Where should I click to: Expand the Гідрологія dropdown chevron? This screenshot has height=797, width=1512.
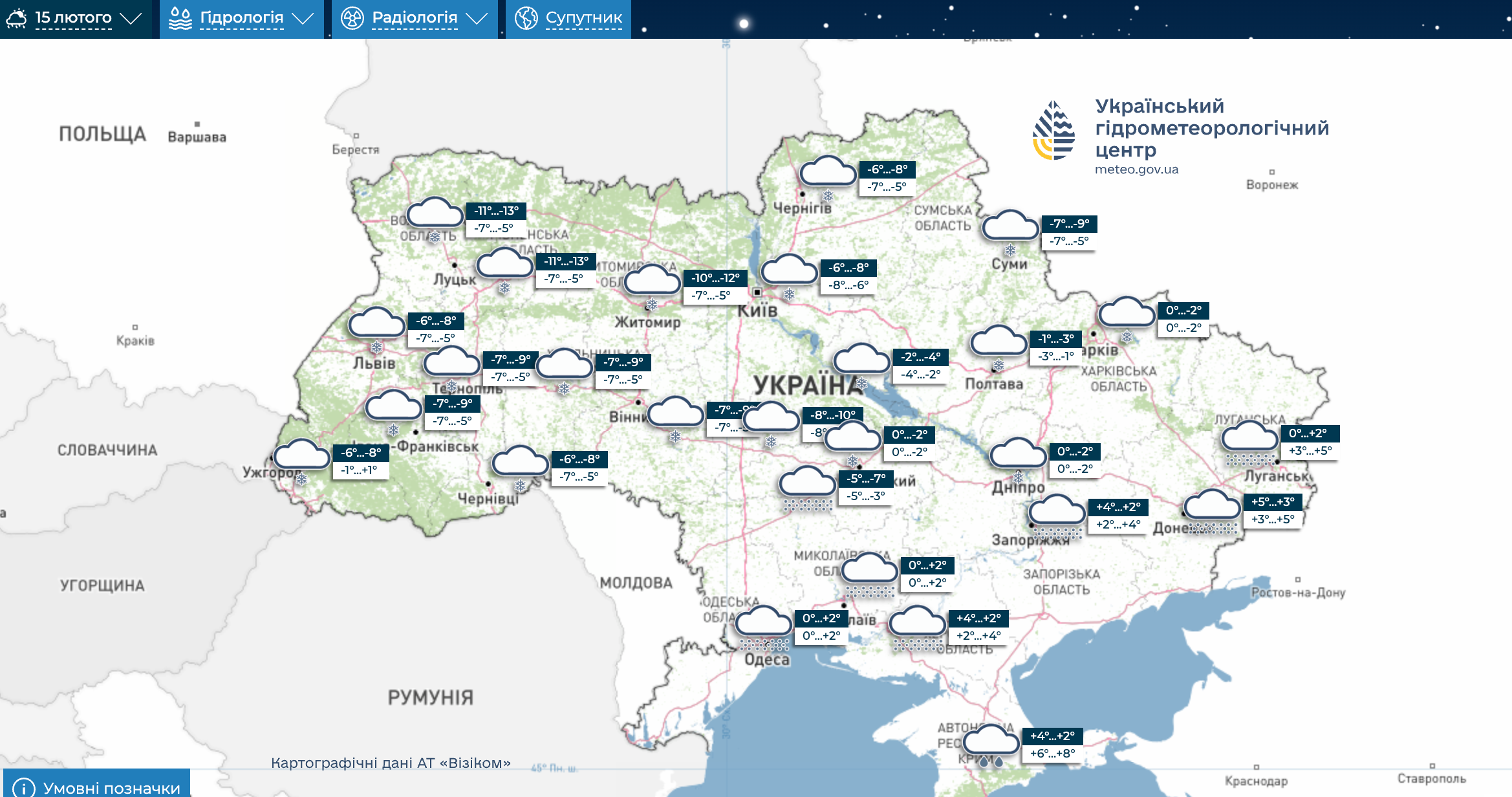pyautogui.click(x=303, y=18)
